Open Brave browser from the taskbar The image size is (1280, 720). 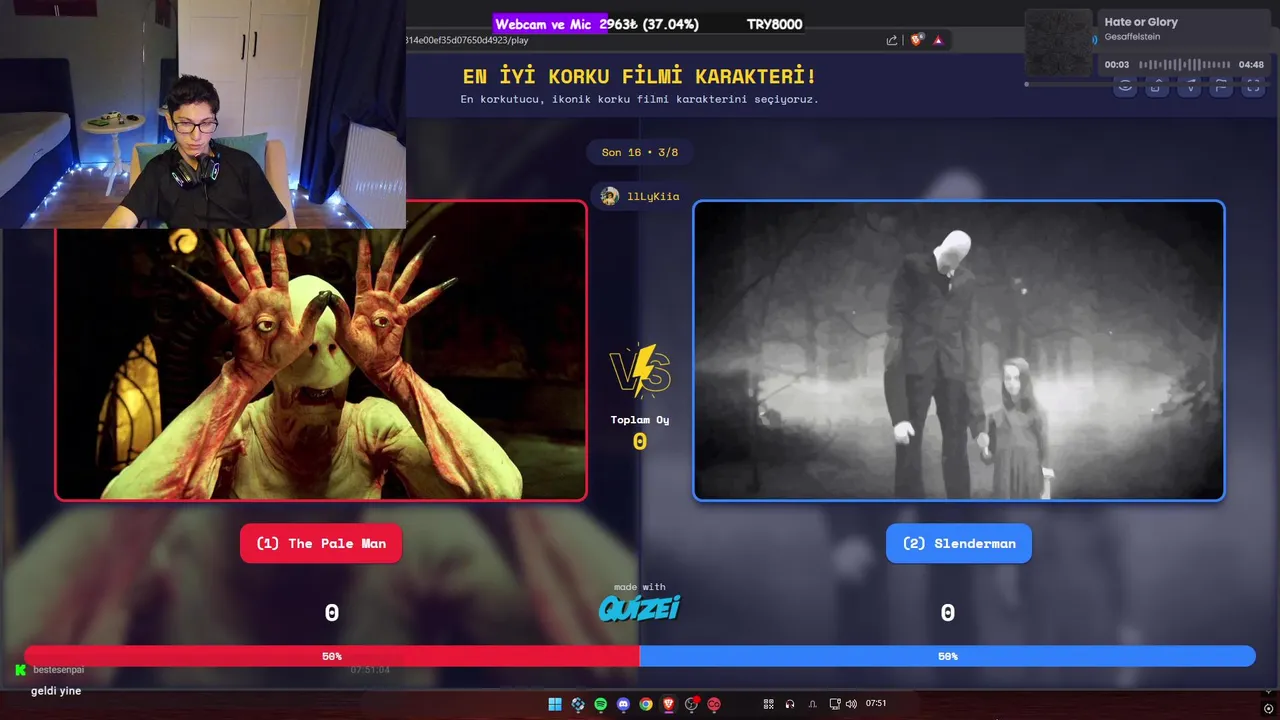(668, 704)
